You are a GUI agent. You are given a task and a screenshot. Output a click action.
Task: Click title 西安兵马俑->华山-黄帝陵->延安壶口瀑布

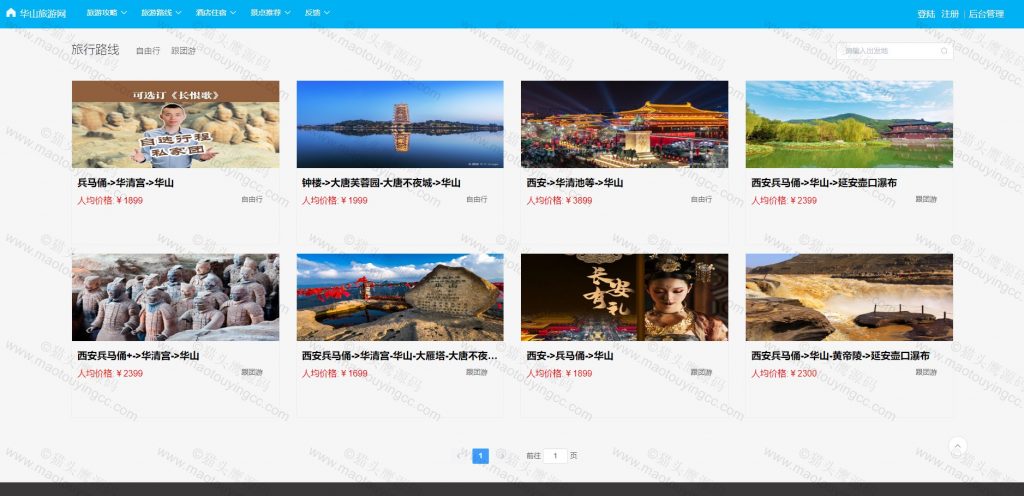[x=840, y=356]
